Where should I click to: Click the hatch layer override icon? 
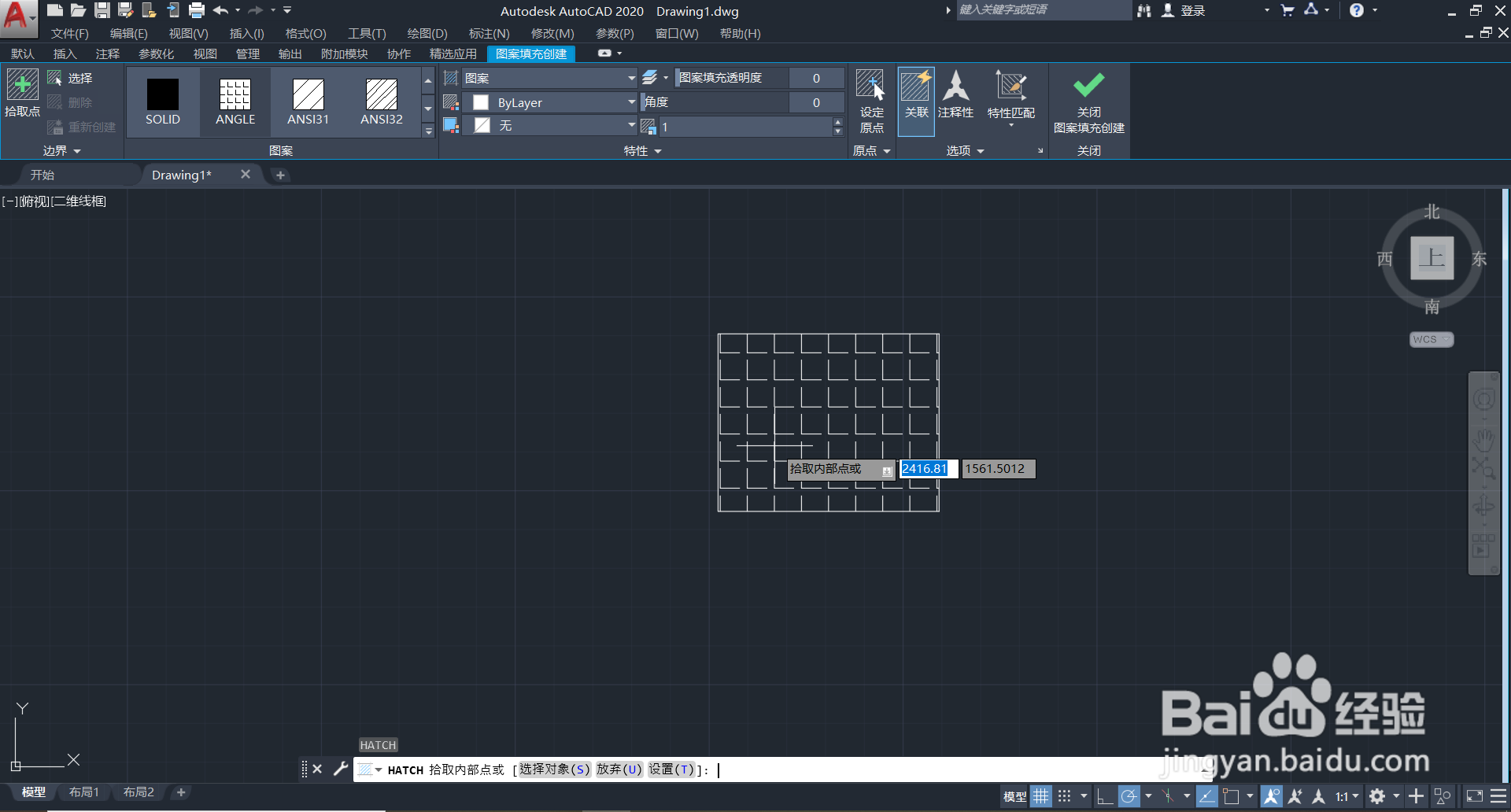click(x=649, y=78)
